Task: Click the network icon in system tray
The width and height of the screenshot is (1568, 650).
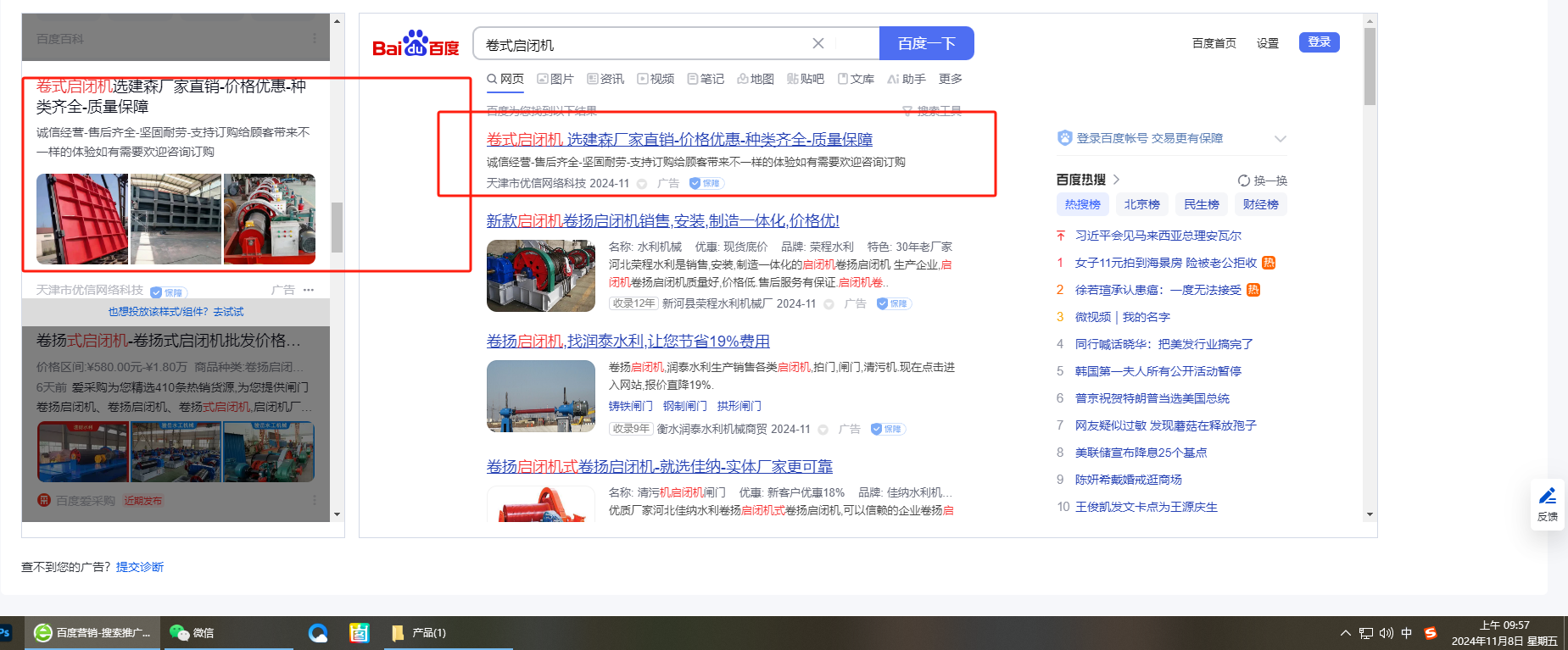Action: coord(1365,633)
